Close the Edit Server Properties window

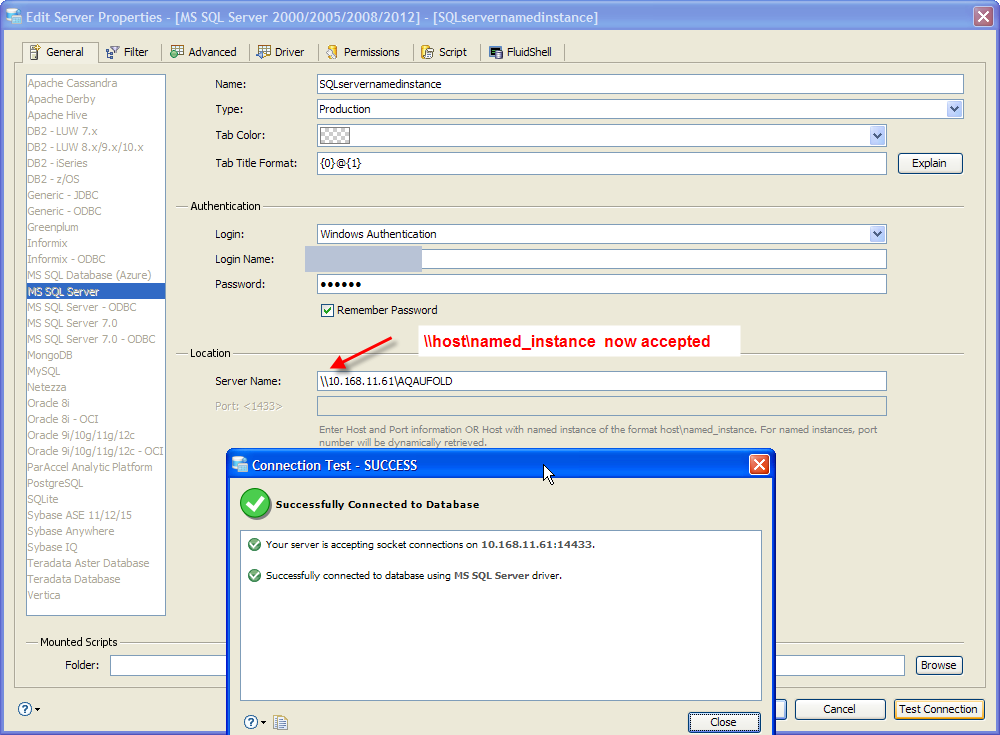(x=983, y=17)
